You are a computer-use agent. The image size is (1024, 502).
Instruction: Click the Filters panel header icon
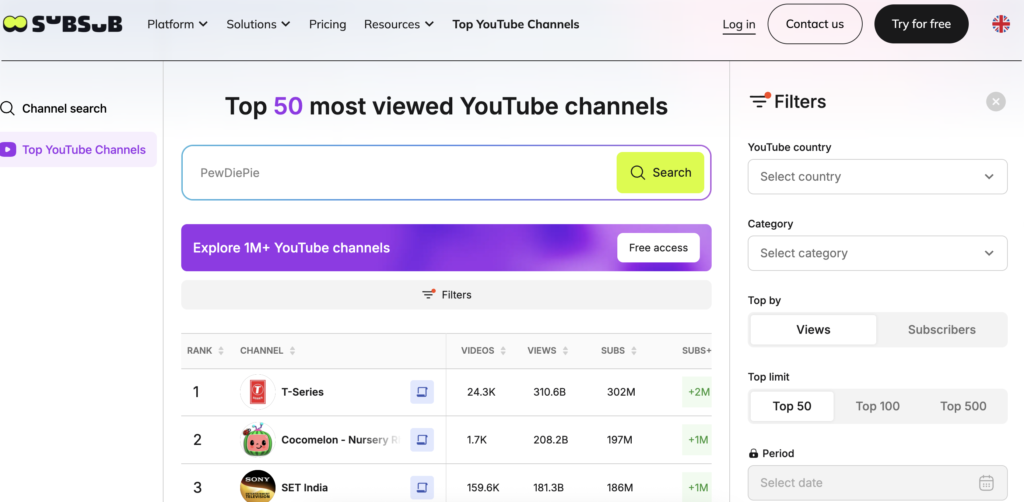pyautogui.click(x=760, y=101)
